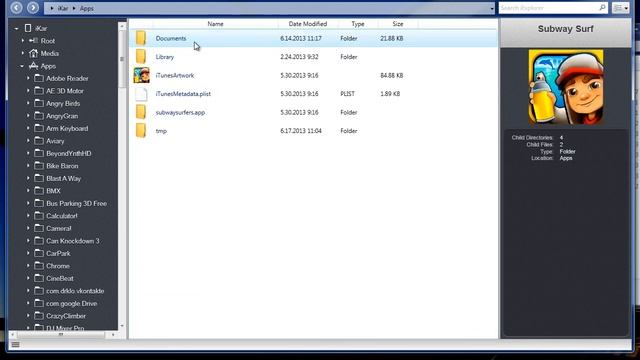
Task: Sort by the Size column header
Action: [x=398, y=24]
